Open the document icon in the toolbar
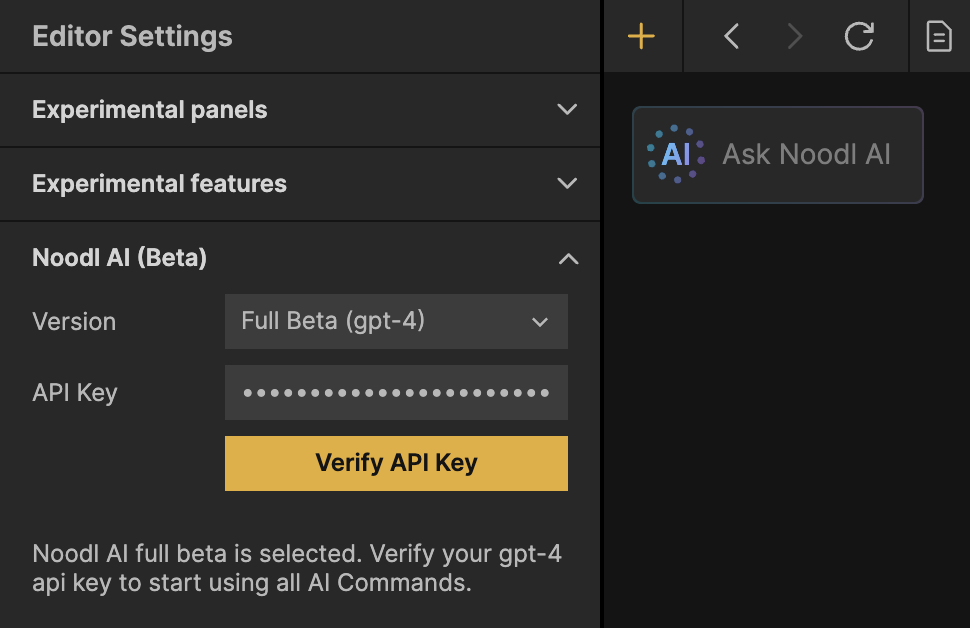Image resolution: width=970 pixels, height=628 pixels. point(938,37)
